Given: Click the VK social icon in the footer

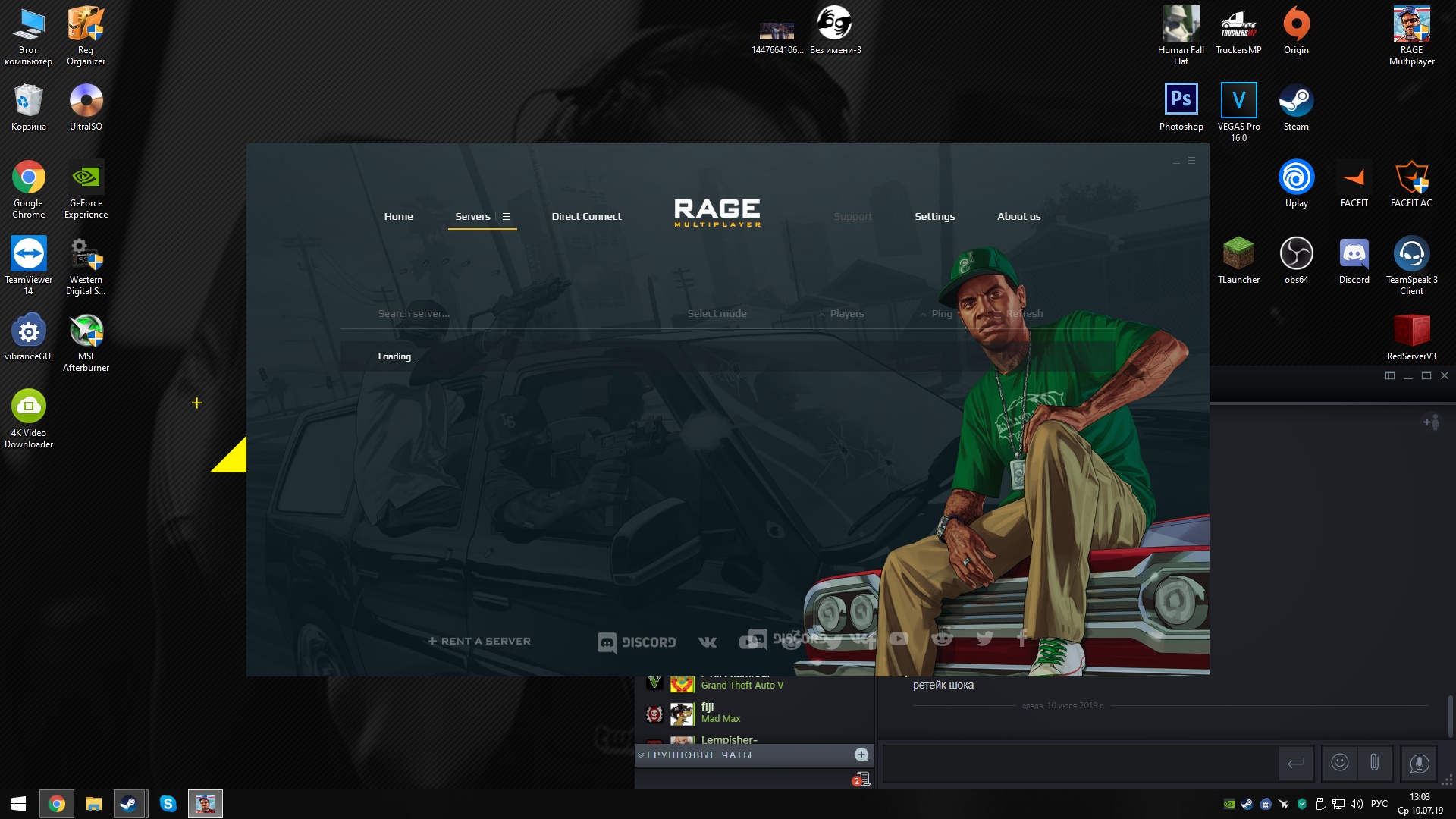Looking at the screenshot, I should (x=707, y=642).
